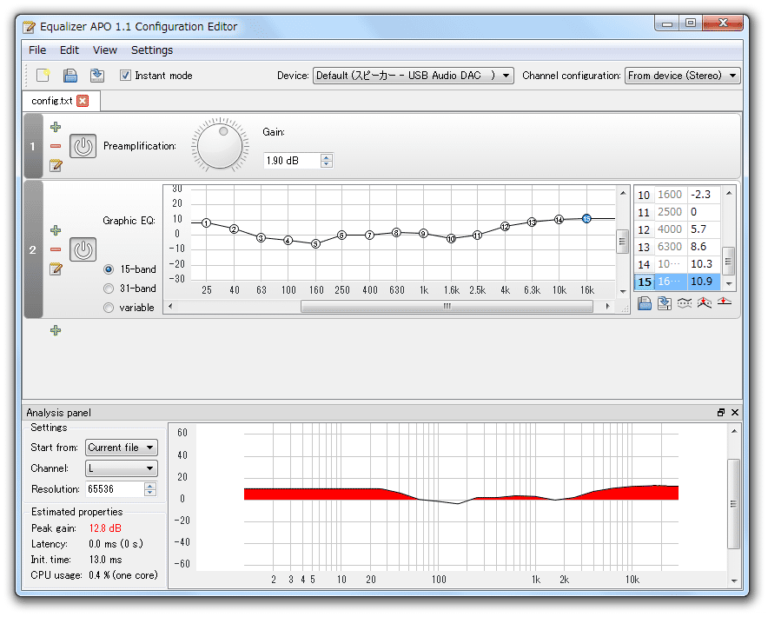Viewport: 768px width, 617px height.
Task: Open the Device dropdown
Action: pos(413,75)
